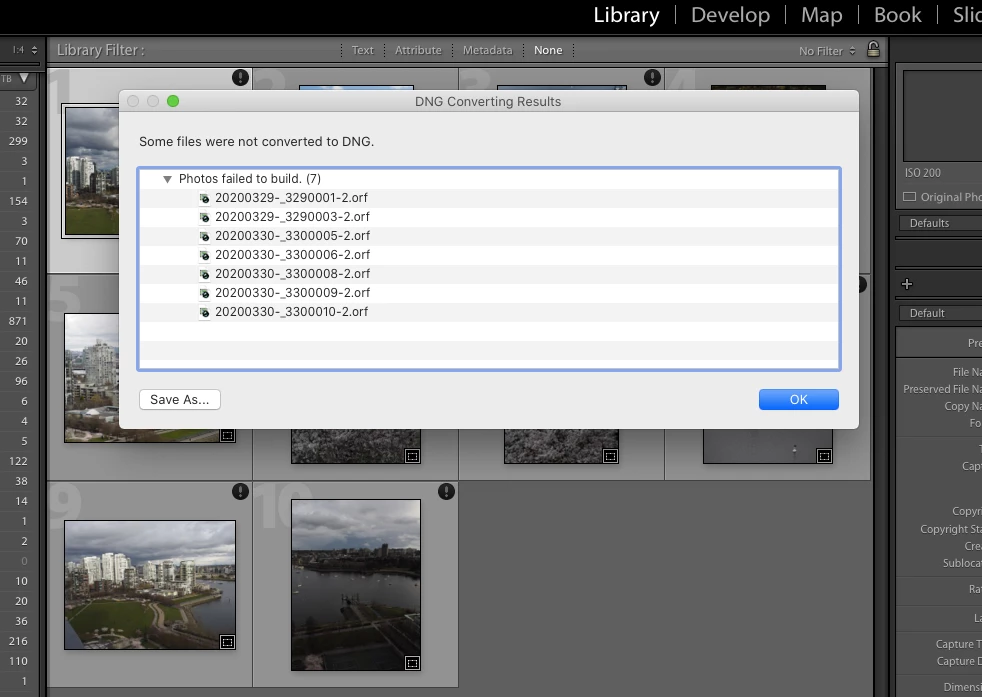
Task: Toggle the Original Photo checkbox
Action: [909, 197]
